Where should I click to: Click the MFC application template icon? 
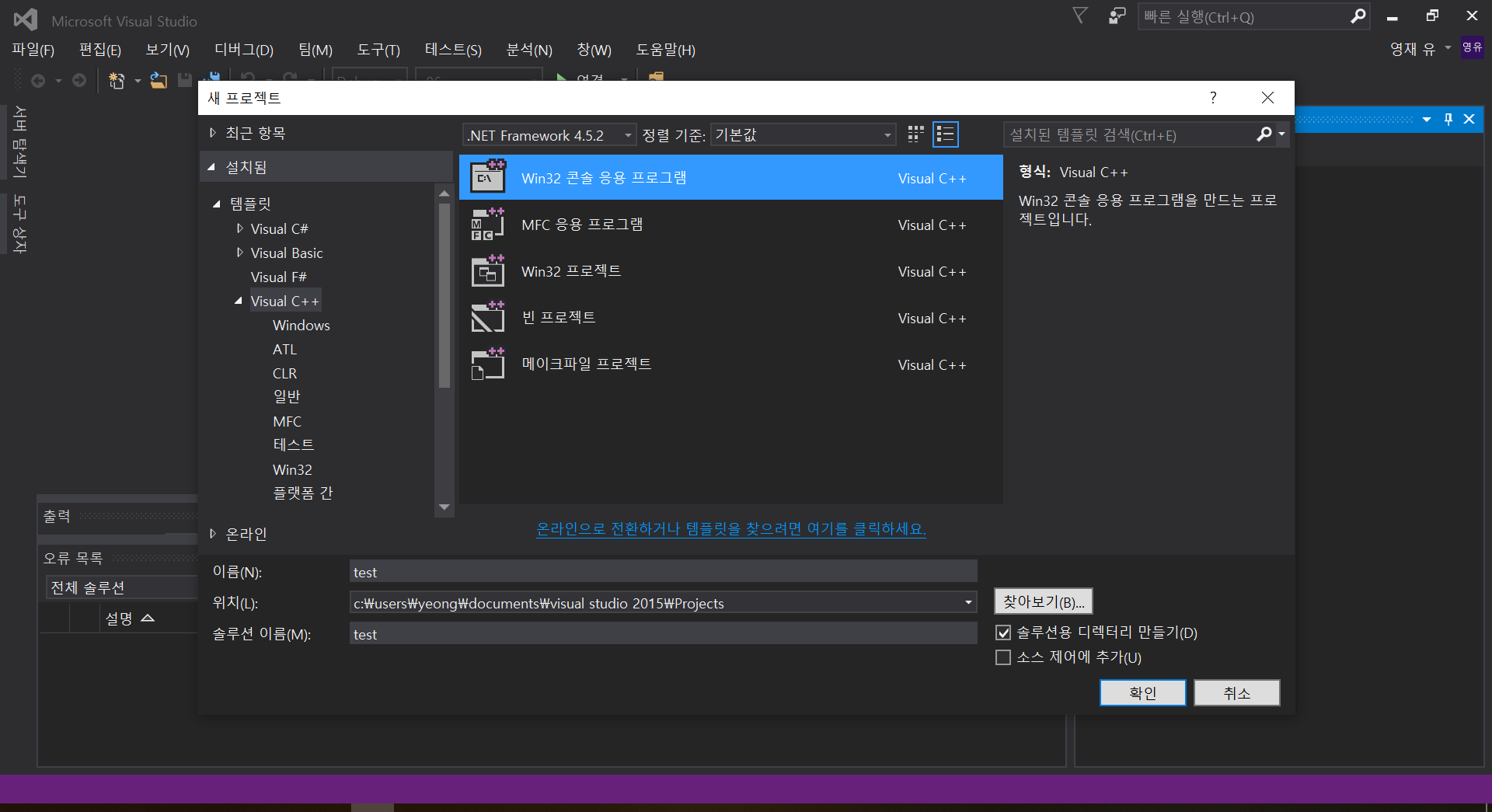coord(488,225)
